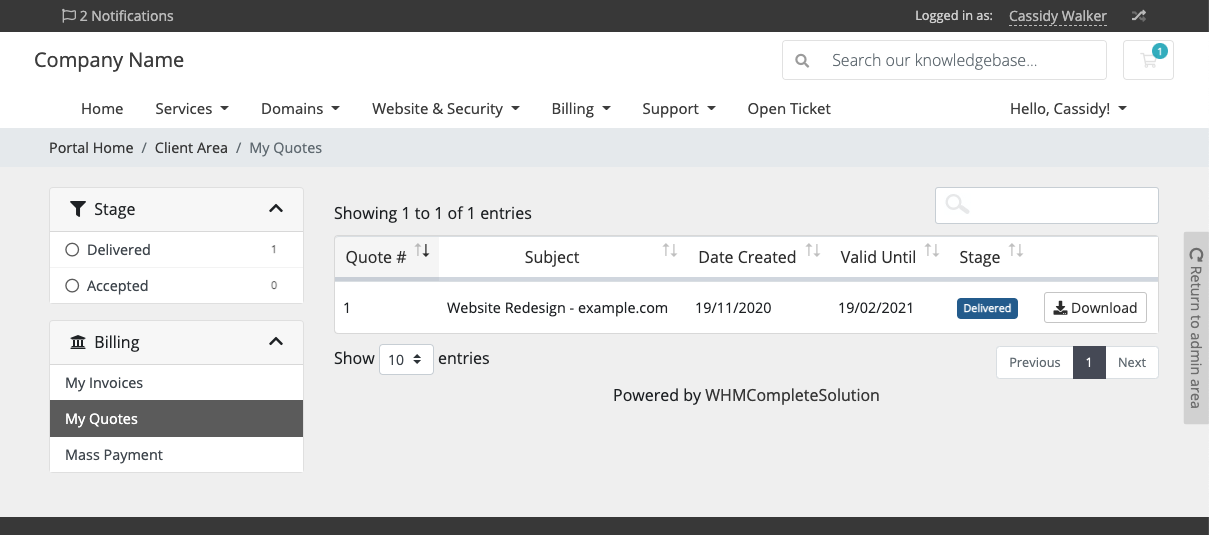1209x535 pixels.
Task: Select the Accepted stage filter radio
Action: [72, 286]
